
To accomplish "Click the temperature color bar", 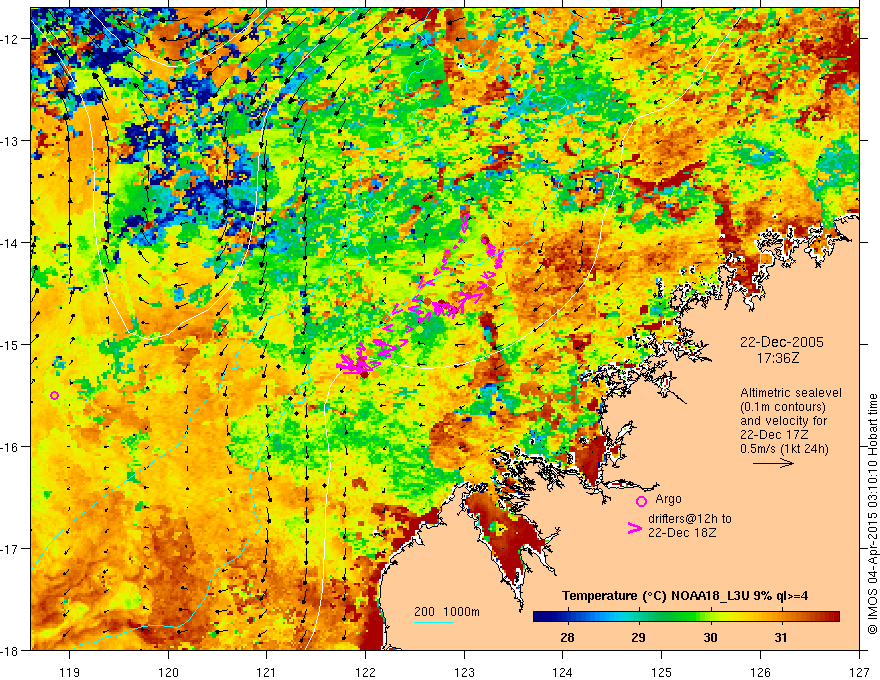I will tap(686, 617).
